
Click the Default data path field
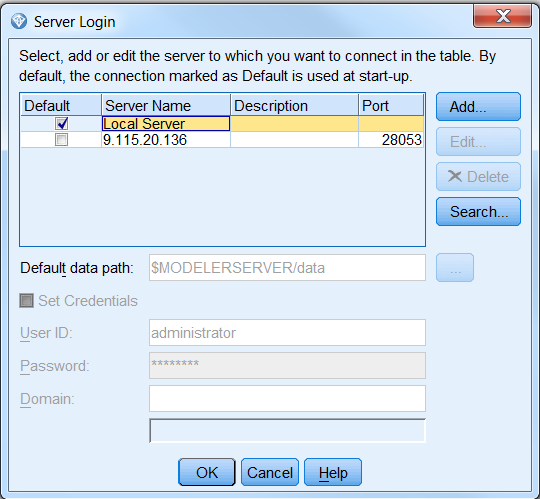click(287, 268)
